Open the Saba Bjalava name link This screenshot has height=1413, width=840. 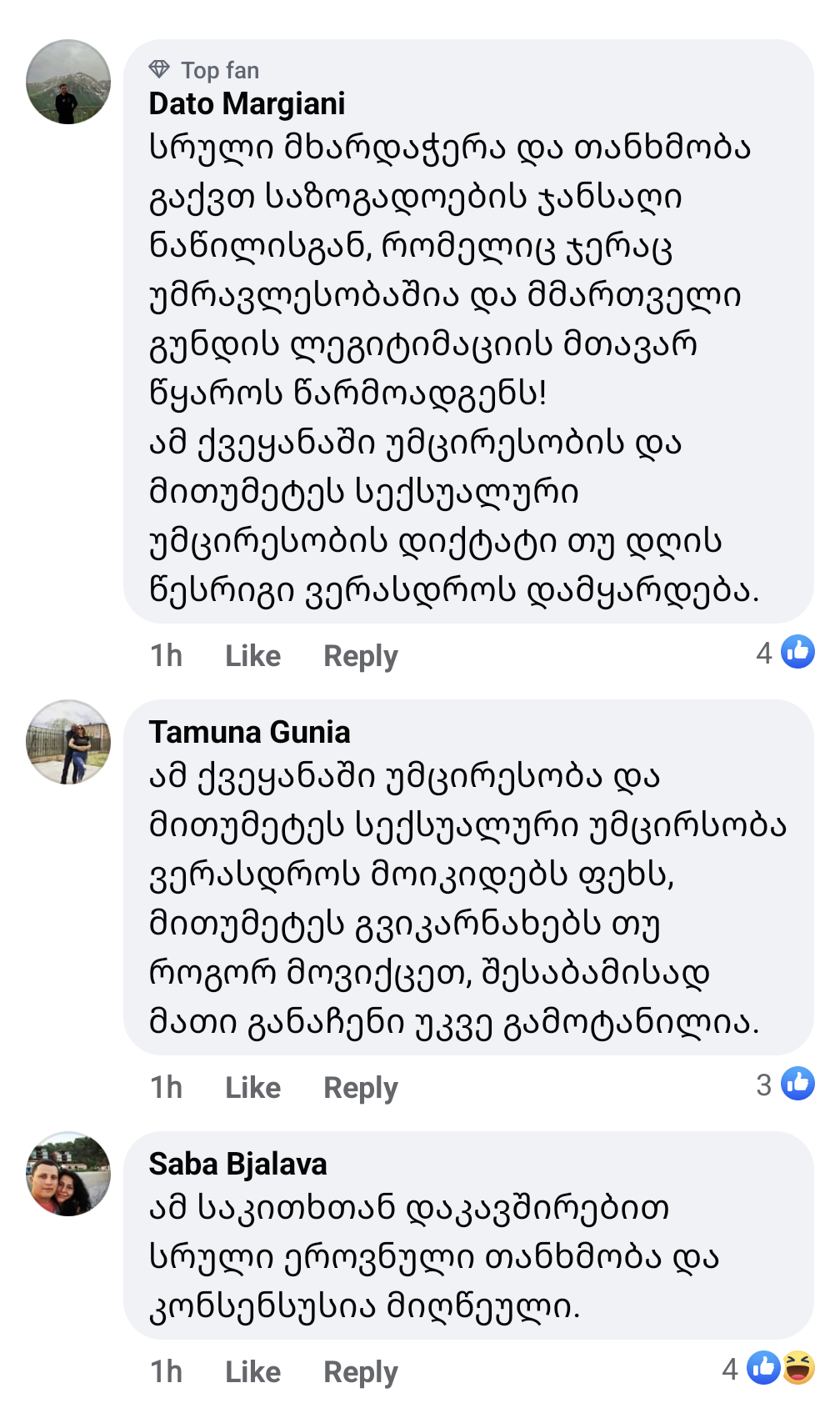(x=237, y=1164)
